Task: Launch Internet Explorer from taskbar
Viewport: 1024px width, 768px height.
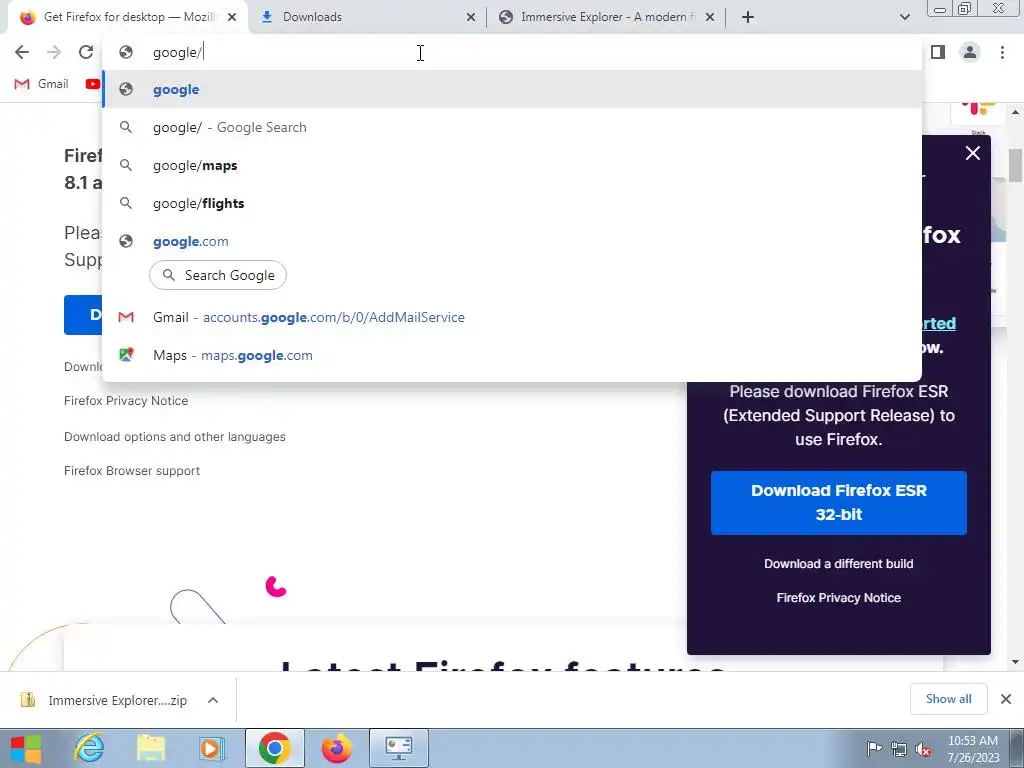Action: (89, 748)
